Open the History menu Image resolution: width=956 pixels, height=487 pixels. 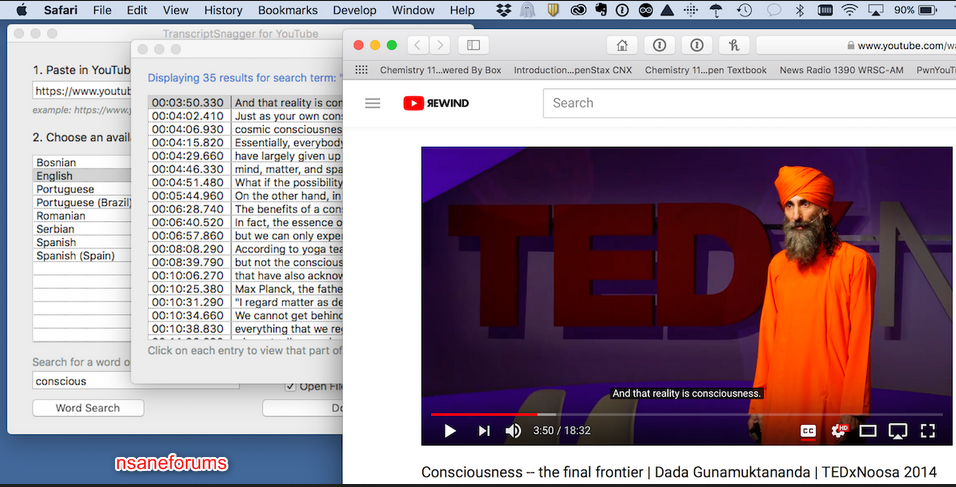point(223,10)
